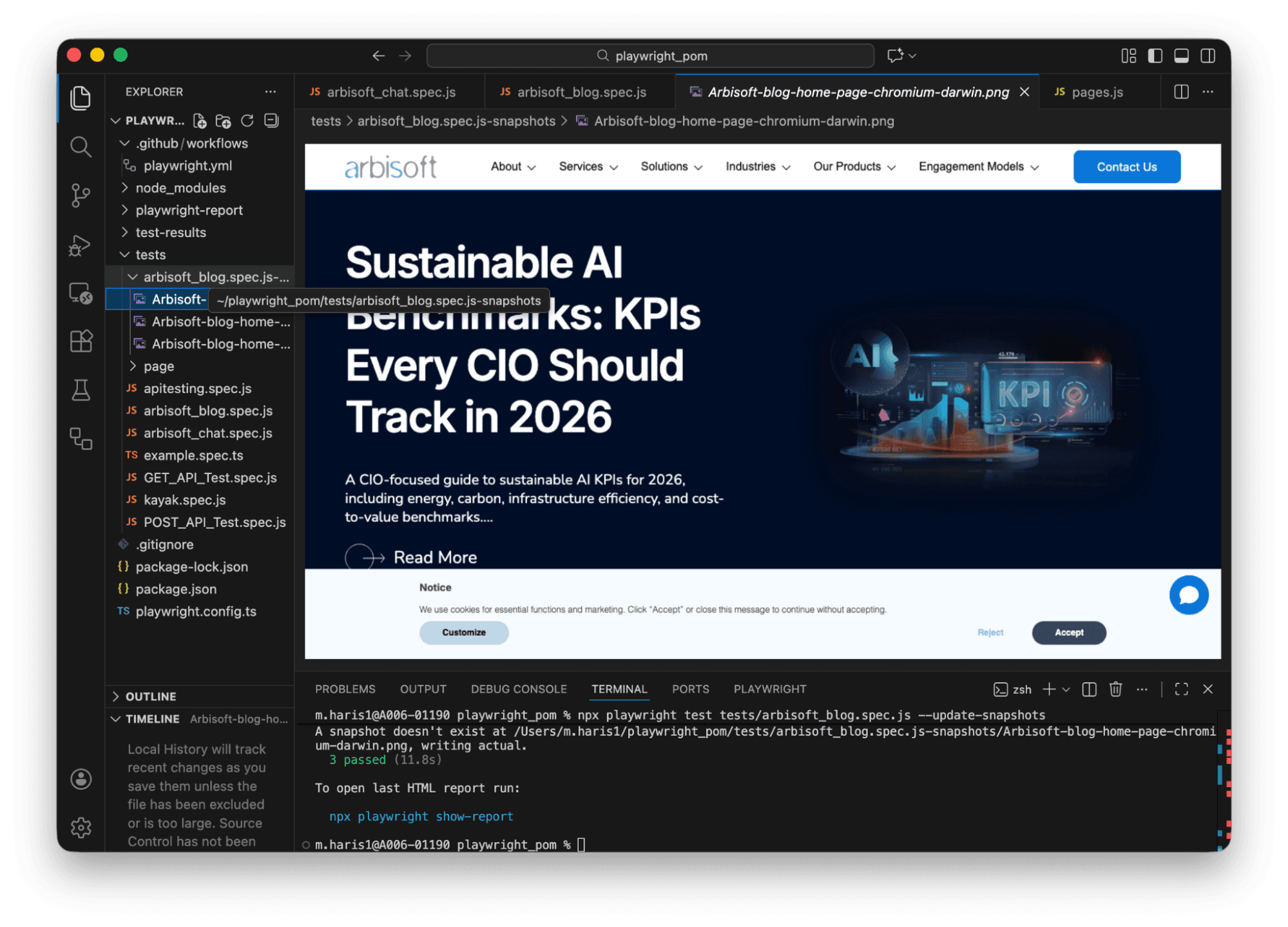Switch to the PROBLEMS panel tab

[345, 689]
